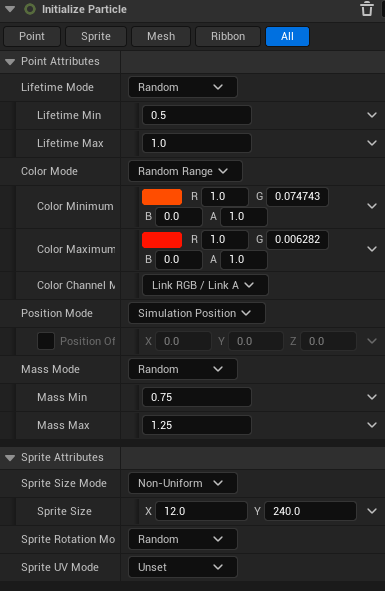Collapse the Sprite Attributes section
Image resolution: width=385 pixels, height=591 pixels.
(x=10, y=458)
